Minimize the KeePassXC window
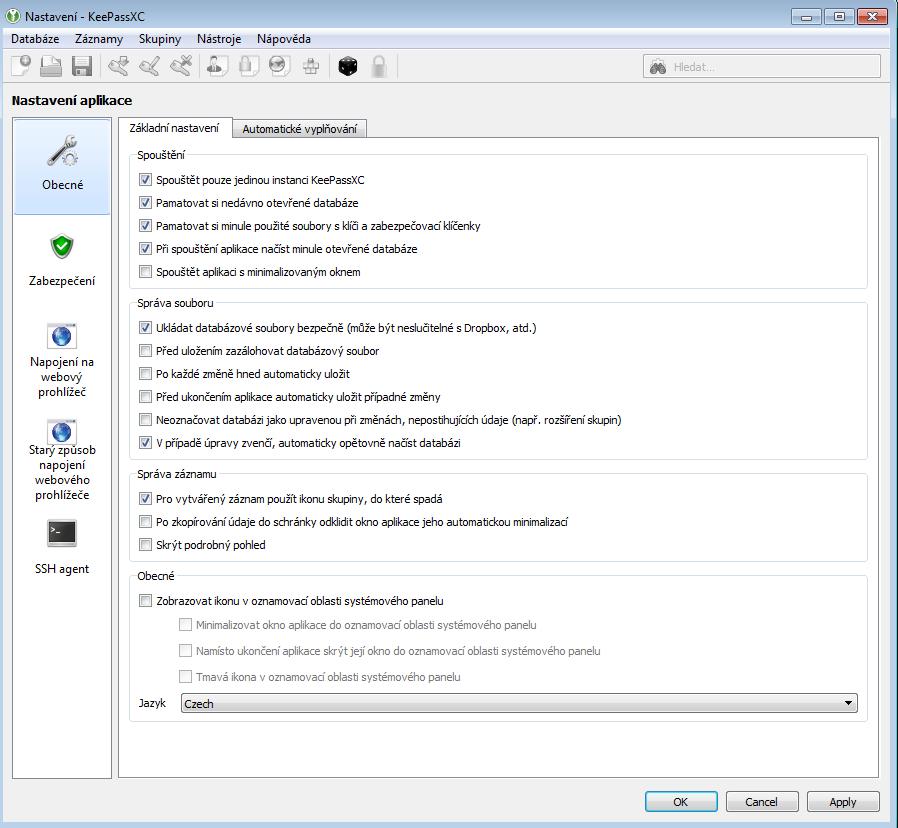Screen dimensions: 898x828 tap(806, 17)
